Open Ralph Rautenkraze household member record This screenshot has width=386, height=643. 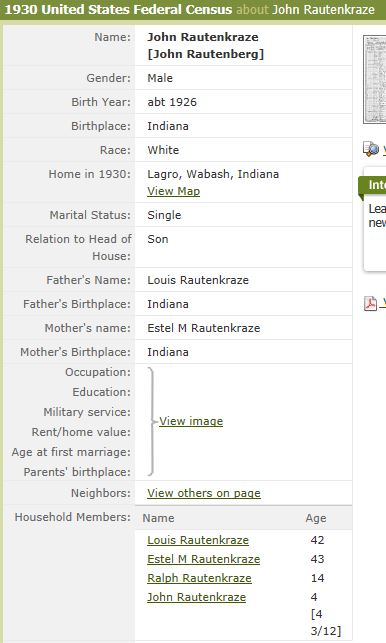point(199,578)
